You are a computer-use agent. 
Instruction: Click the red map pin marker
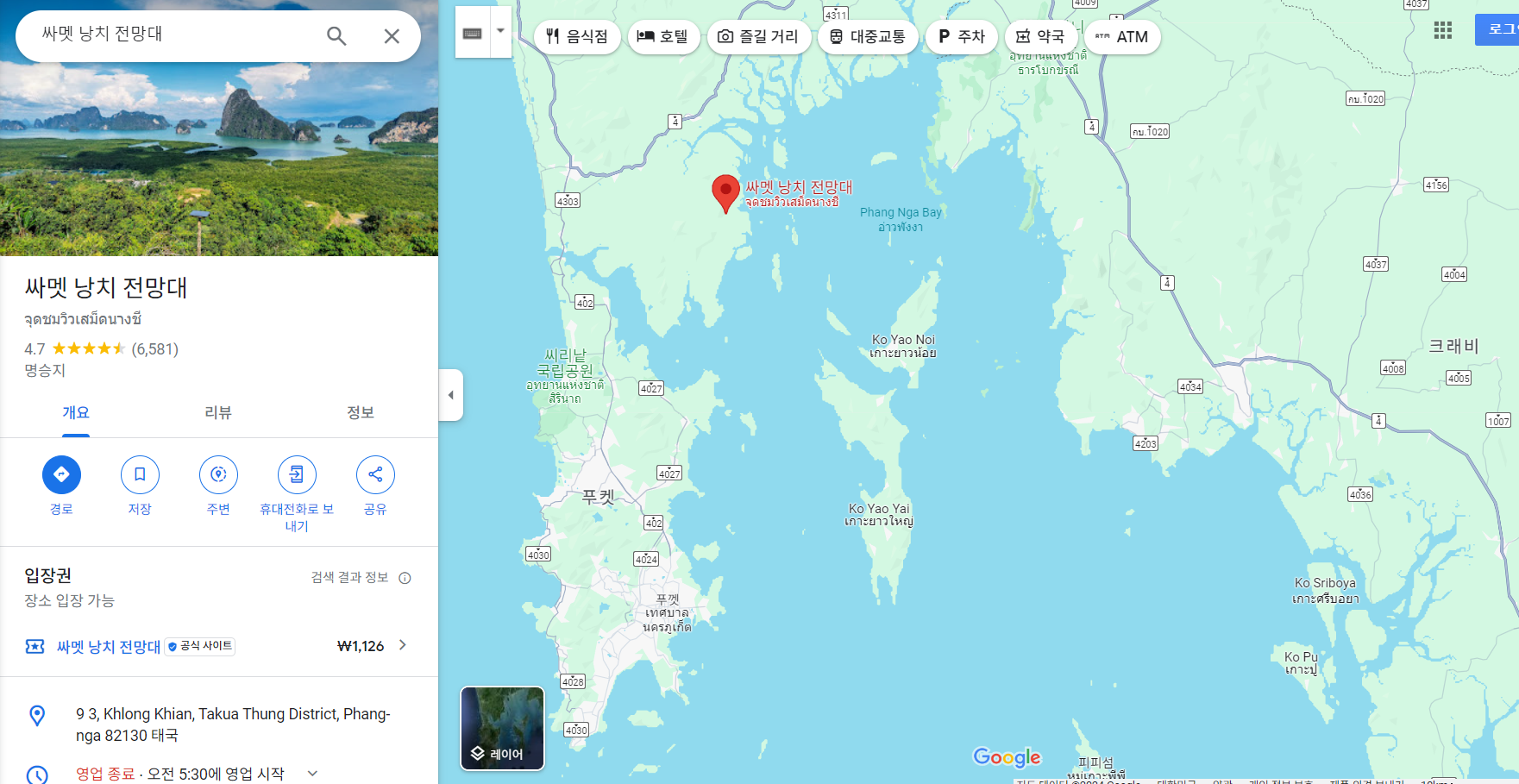pos(725,193)
